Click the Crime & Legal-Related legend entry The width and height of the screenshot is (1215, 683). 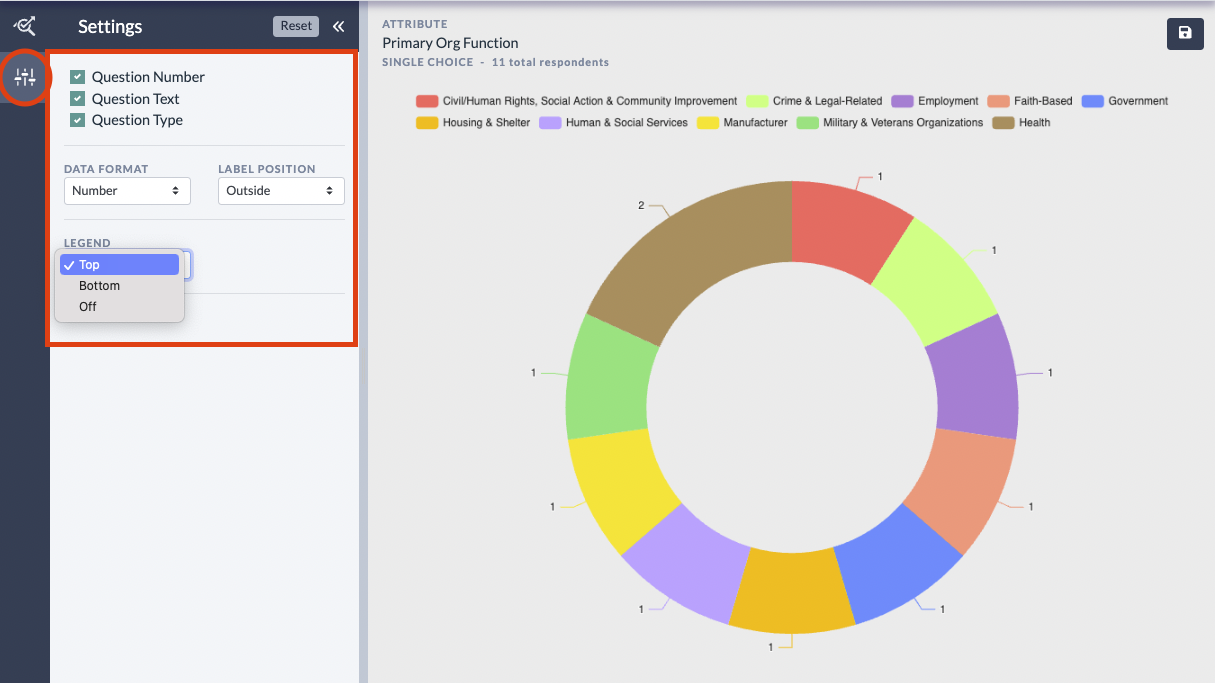tap(827, 101)
